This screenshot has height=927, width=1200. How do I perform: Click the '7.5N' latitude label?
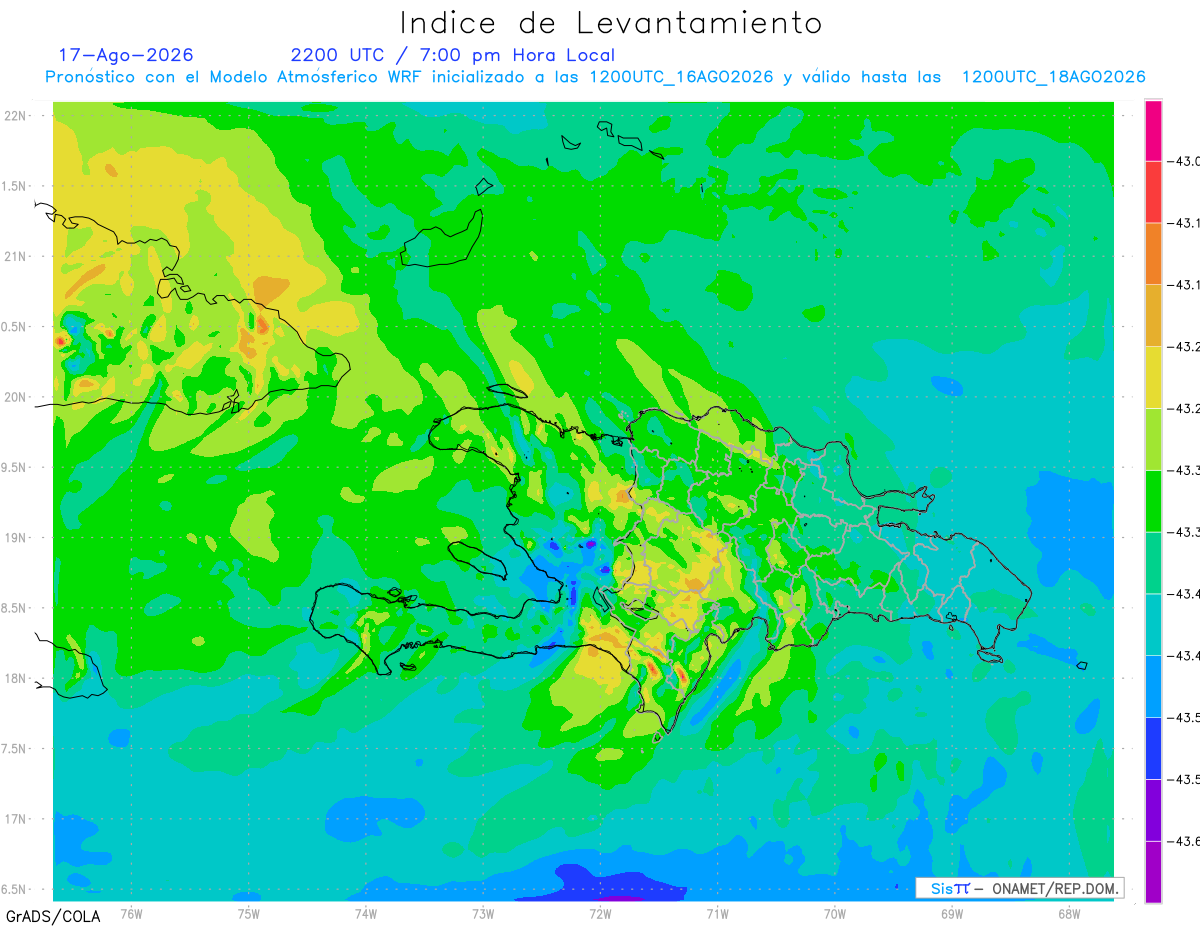14,748
